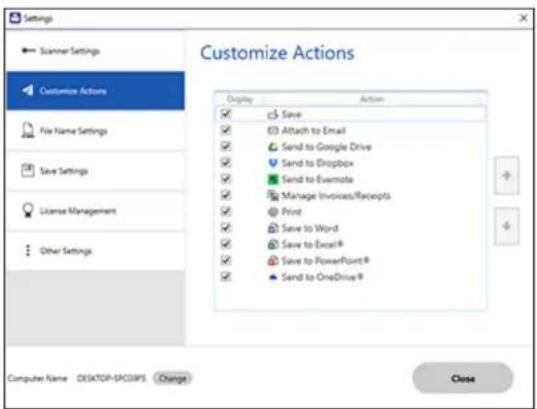Select 'Send to OneDrive' text
The width and height of the screenshot is (537, 409).
pyautogui.click(x=322, y=277)
